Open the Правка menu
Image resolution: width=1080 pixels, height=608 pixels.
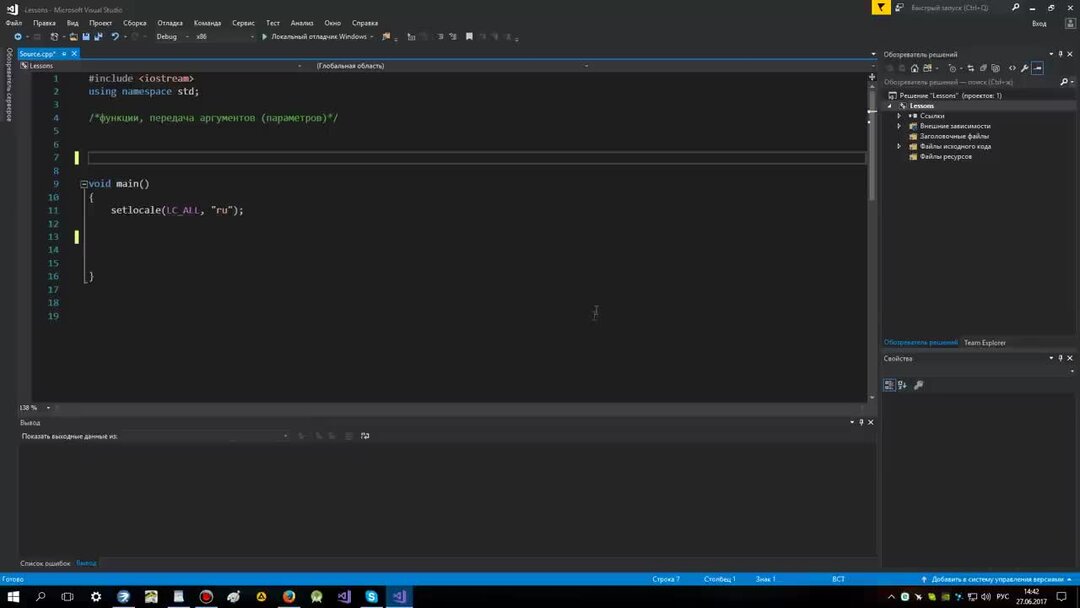tap(44, 23)
